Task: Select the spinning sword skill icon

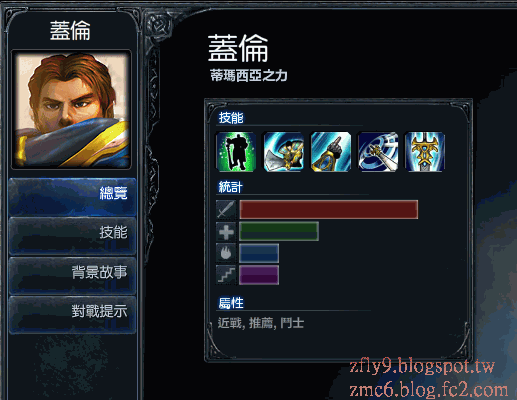Action: point(378,152)
